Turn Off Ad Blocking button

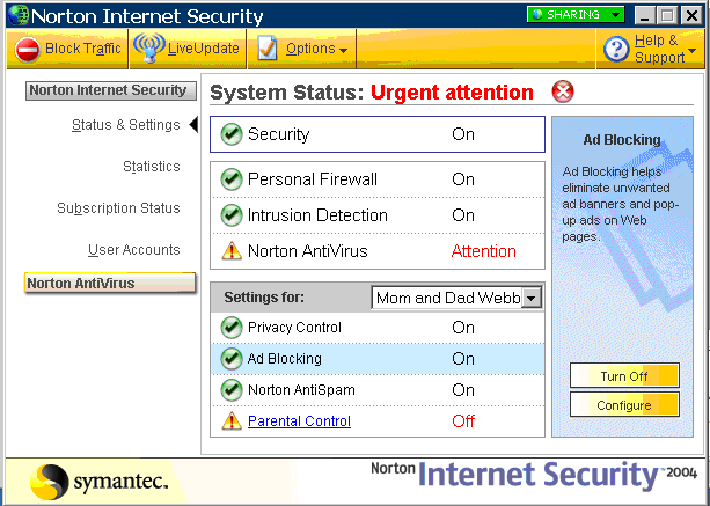click(x=624, y=376)
